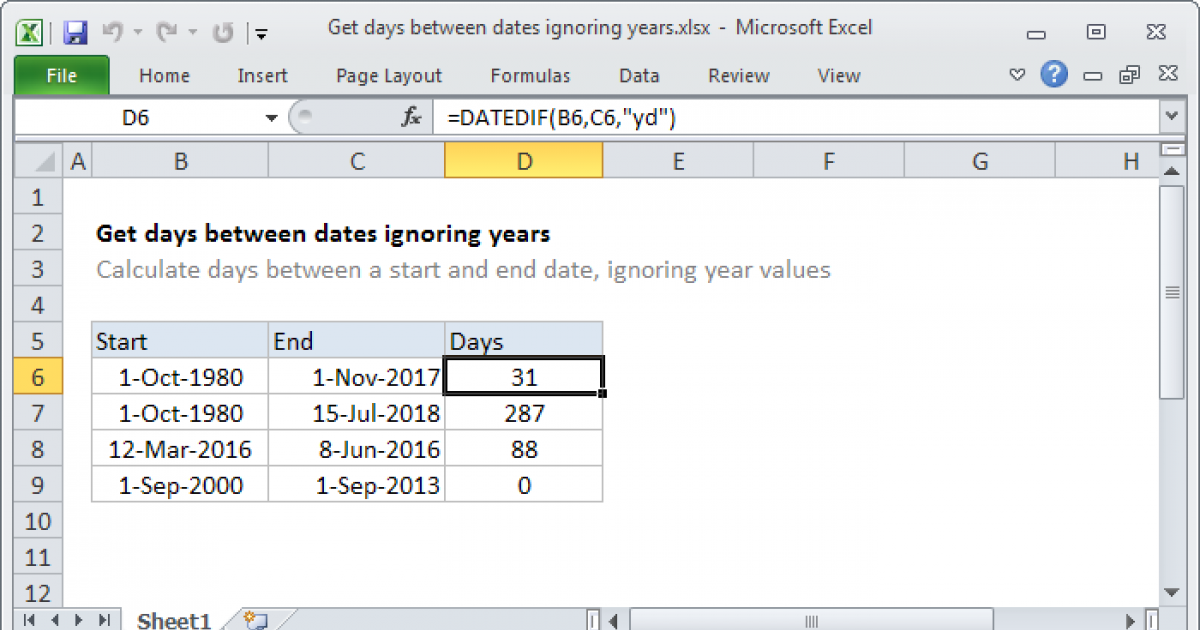The width and height of the screenshot is (1200, 630).
Task: Switch to the Formulas ribbon tab
Action: point(530,76)
